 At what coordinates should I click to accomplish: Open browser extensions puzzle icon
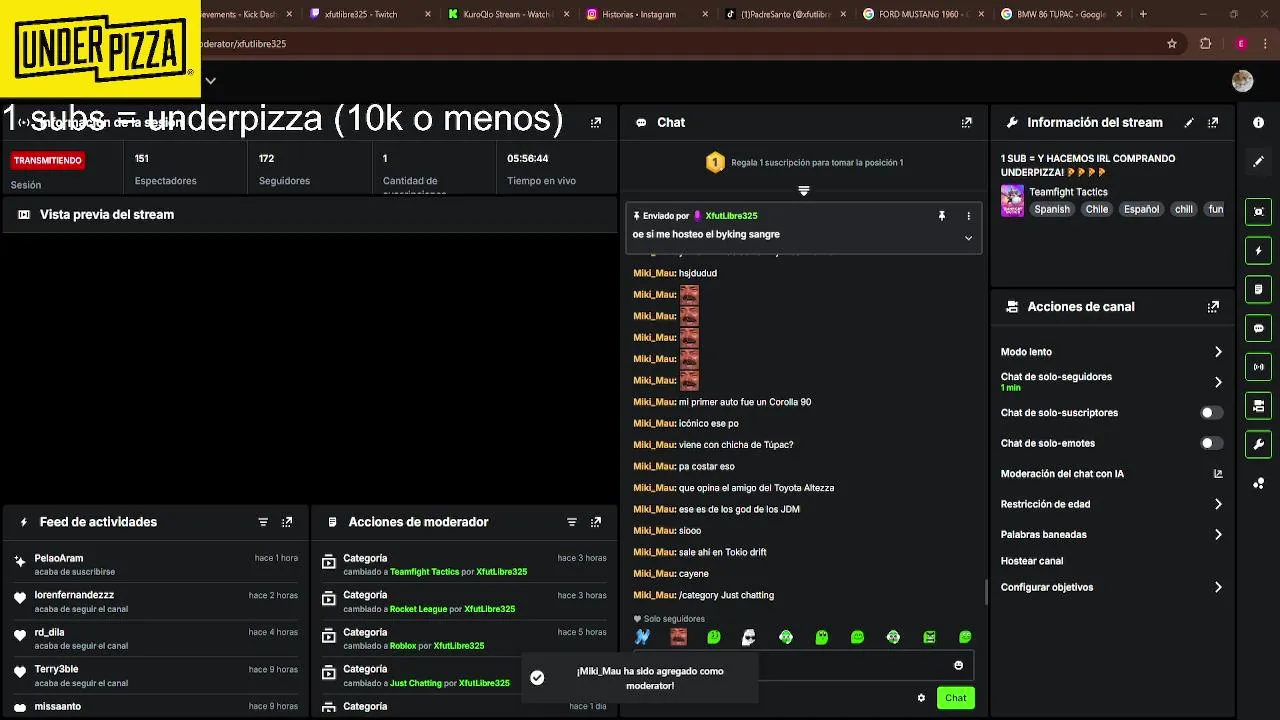pyautogui.click(x=1205, y=44)
